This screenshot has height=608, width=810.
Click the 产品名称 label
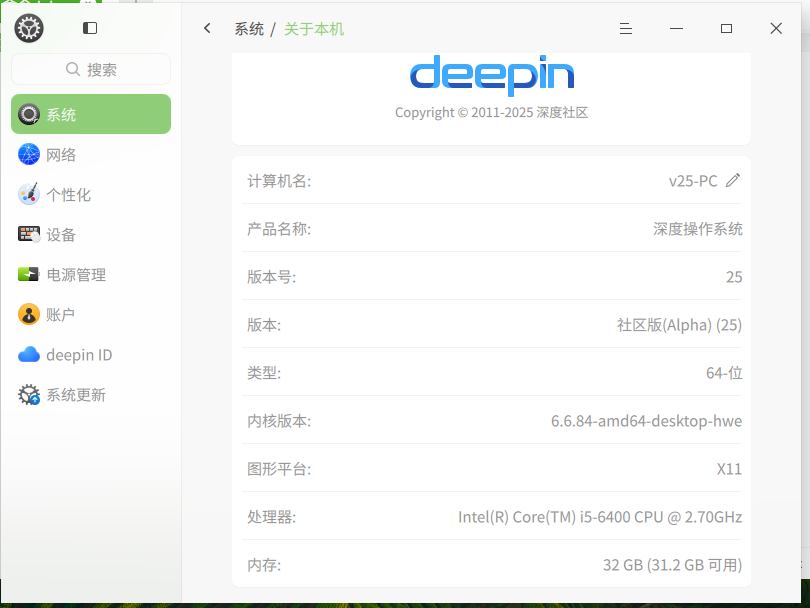279,229
